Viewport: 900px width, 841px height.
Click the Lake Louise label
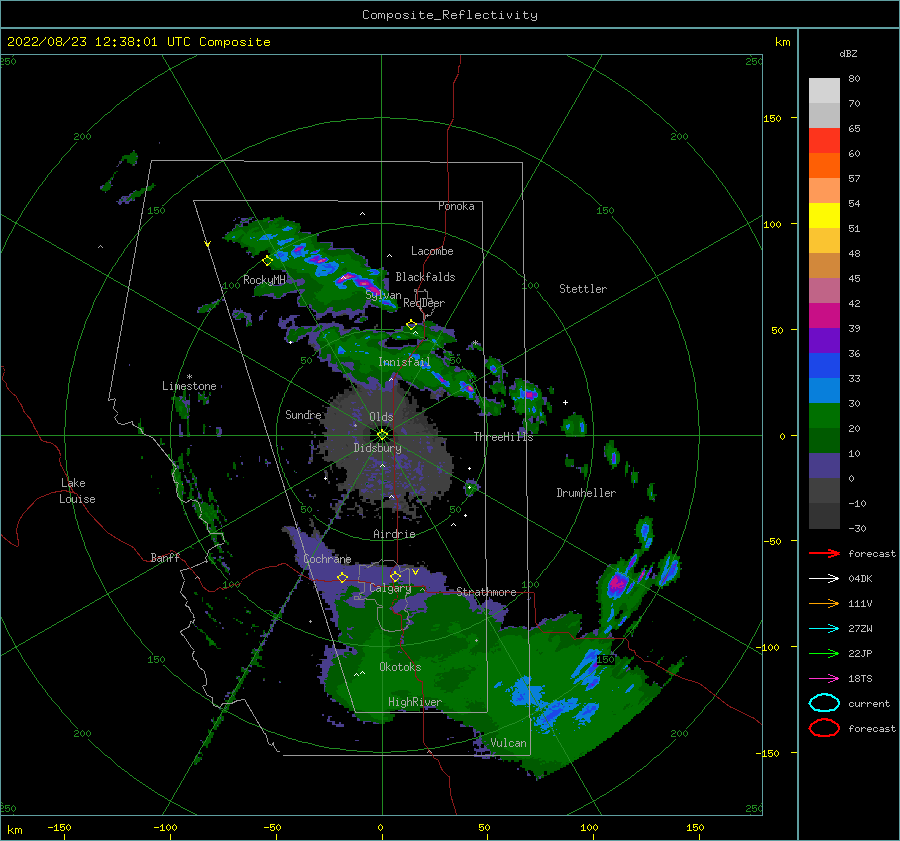tap(77, 491)
